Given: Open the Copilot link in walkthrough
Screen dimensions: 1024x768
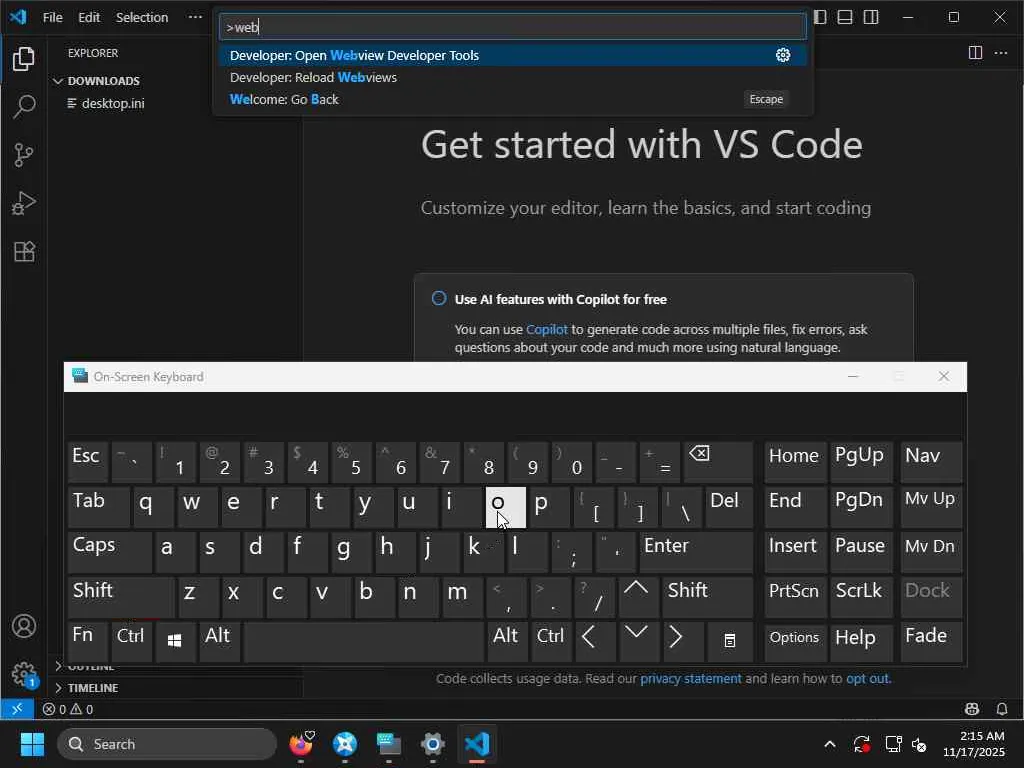Looking at the screenshot, I should point(547,329).
